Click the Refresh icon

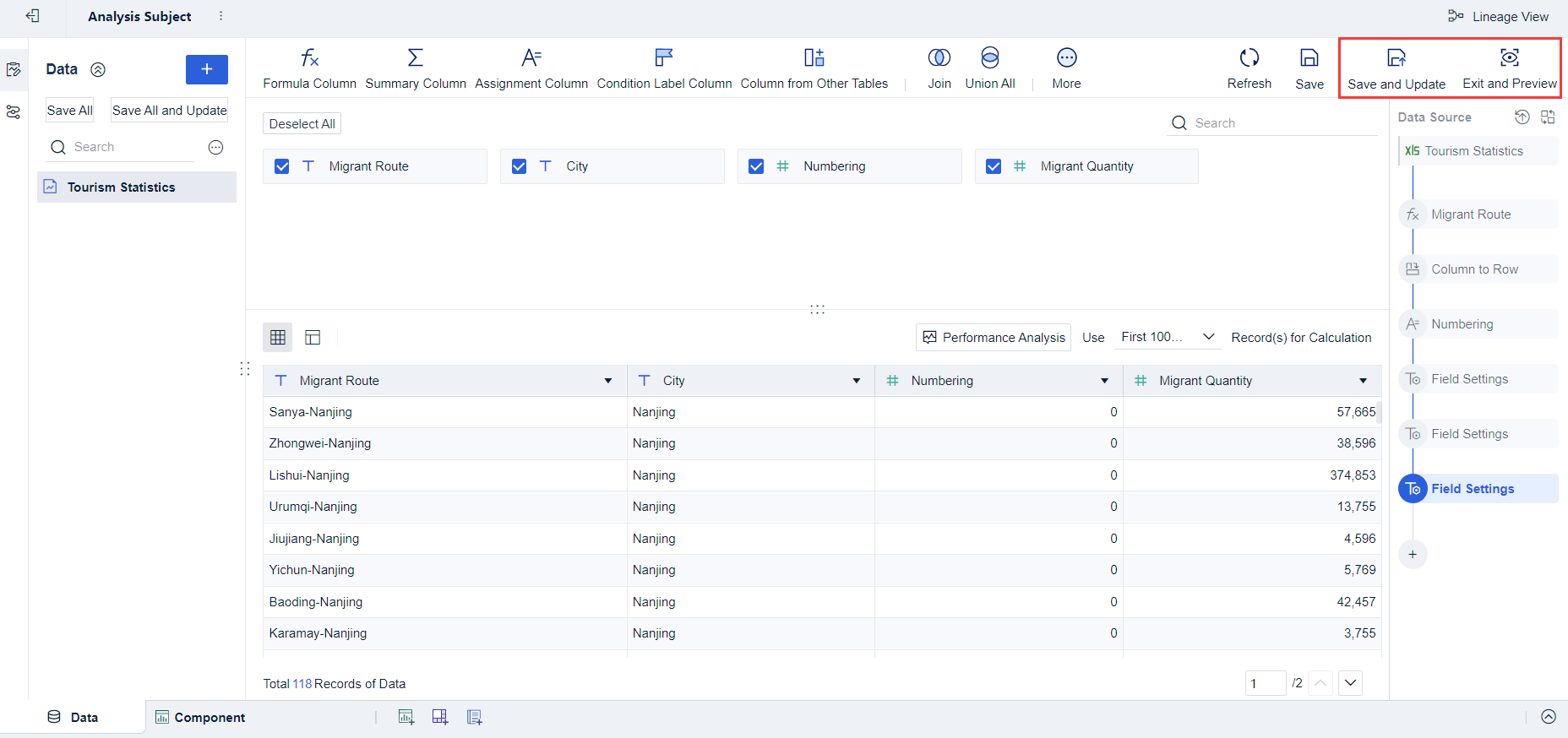click(x=1249, y=58)
